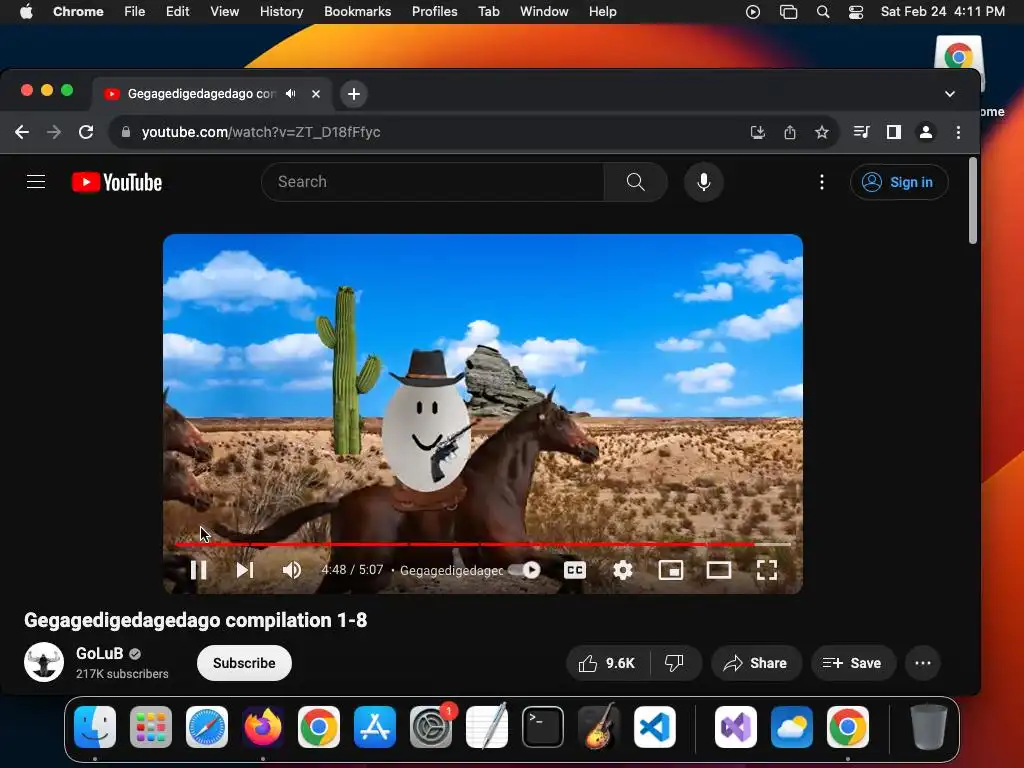Open Spotlight search in menu bar

pos(823,12)
